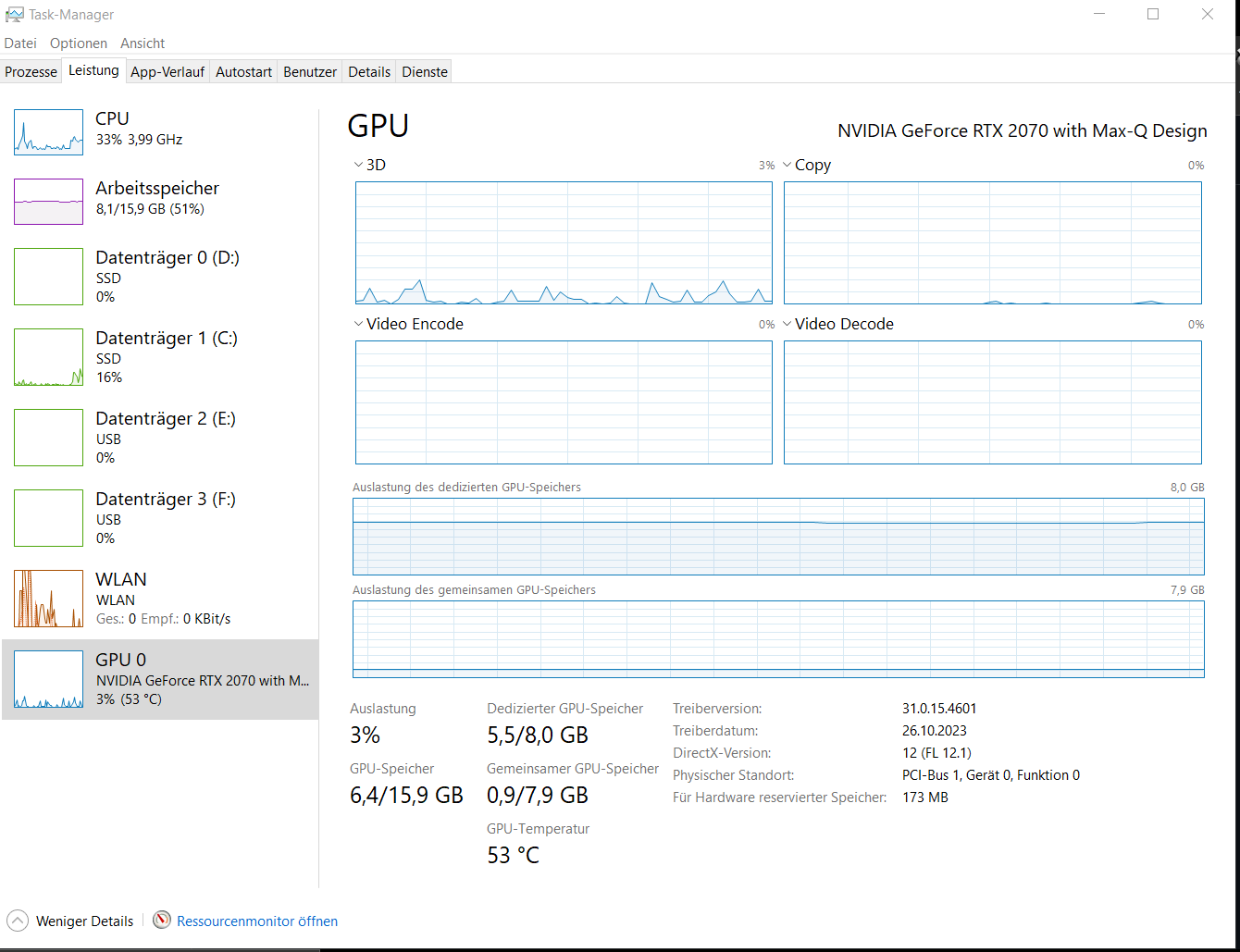
Task: Switch to the Dienste tab
Action: 424,71
